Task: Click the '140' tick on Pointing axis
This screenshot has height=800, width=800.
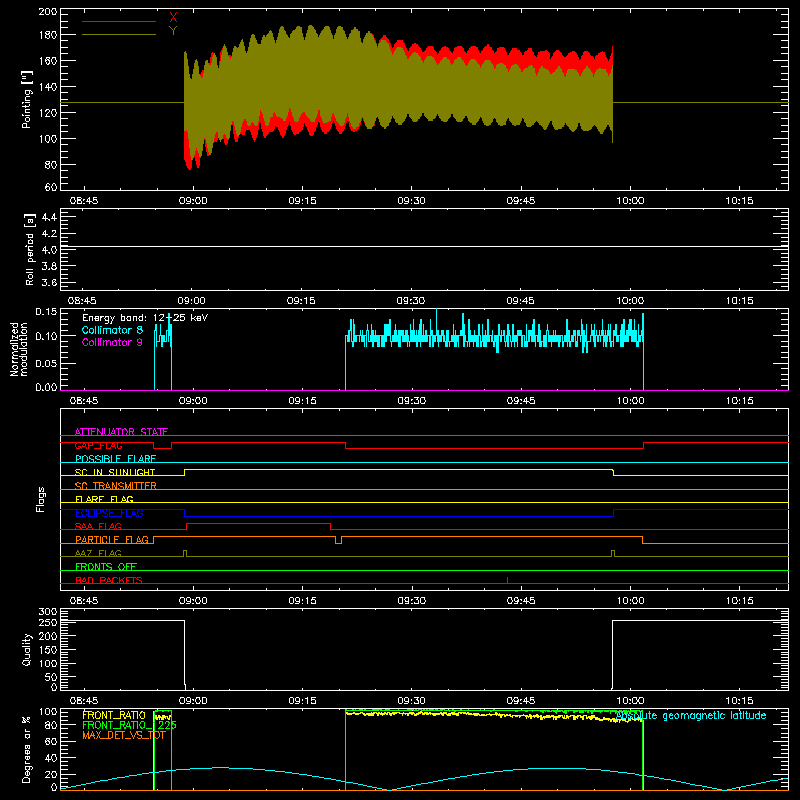Action: click(48, 87)
